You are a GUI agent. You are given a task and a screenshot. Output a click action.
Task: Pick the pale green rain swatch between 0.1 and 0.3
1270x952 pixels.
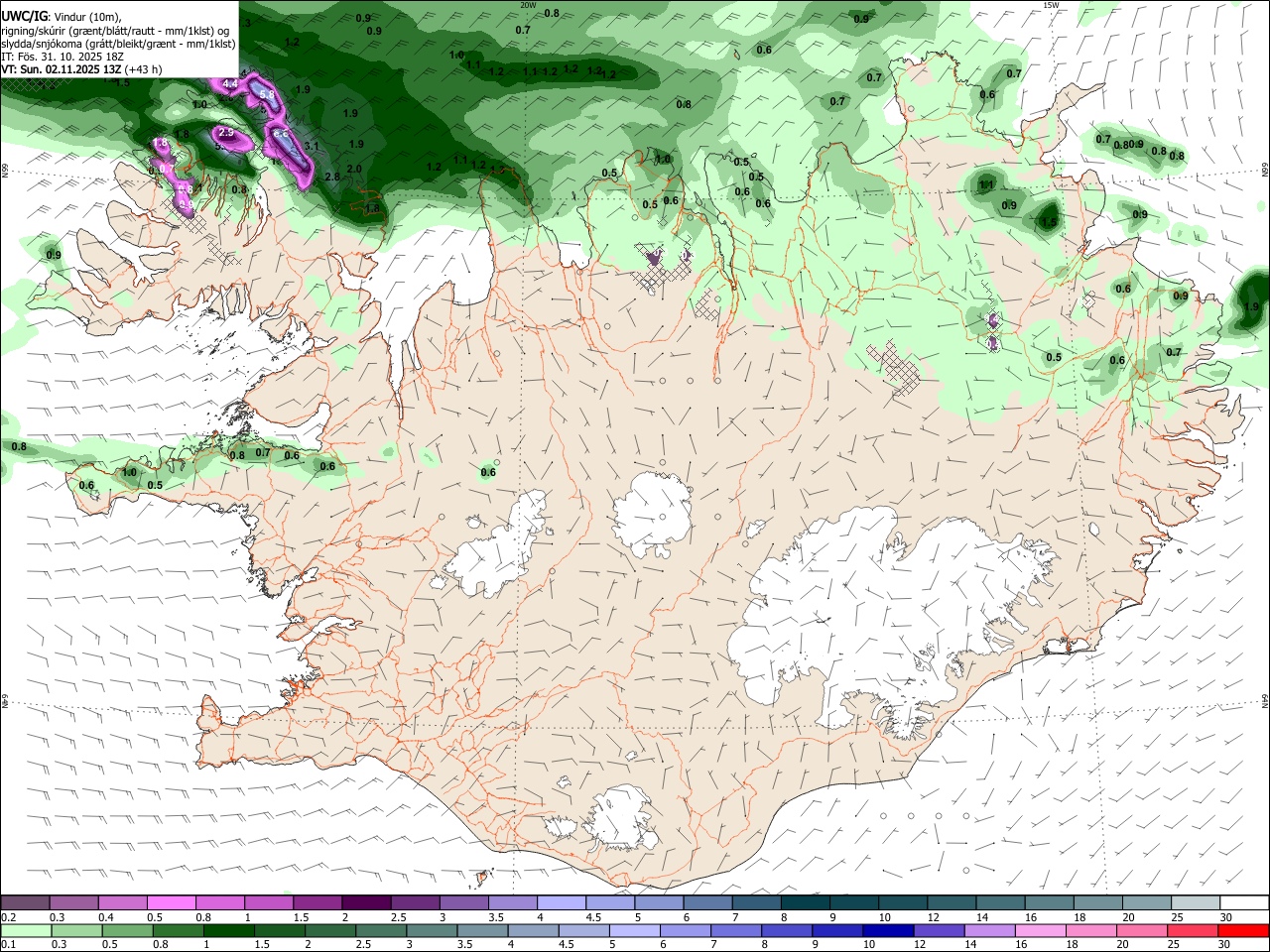coord(26,930)
